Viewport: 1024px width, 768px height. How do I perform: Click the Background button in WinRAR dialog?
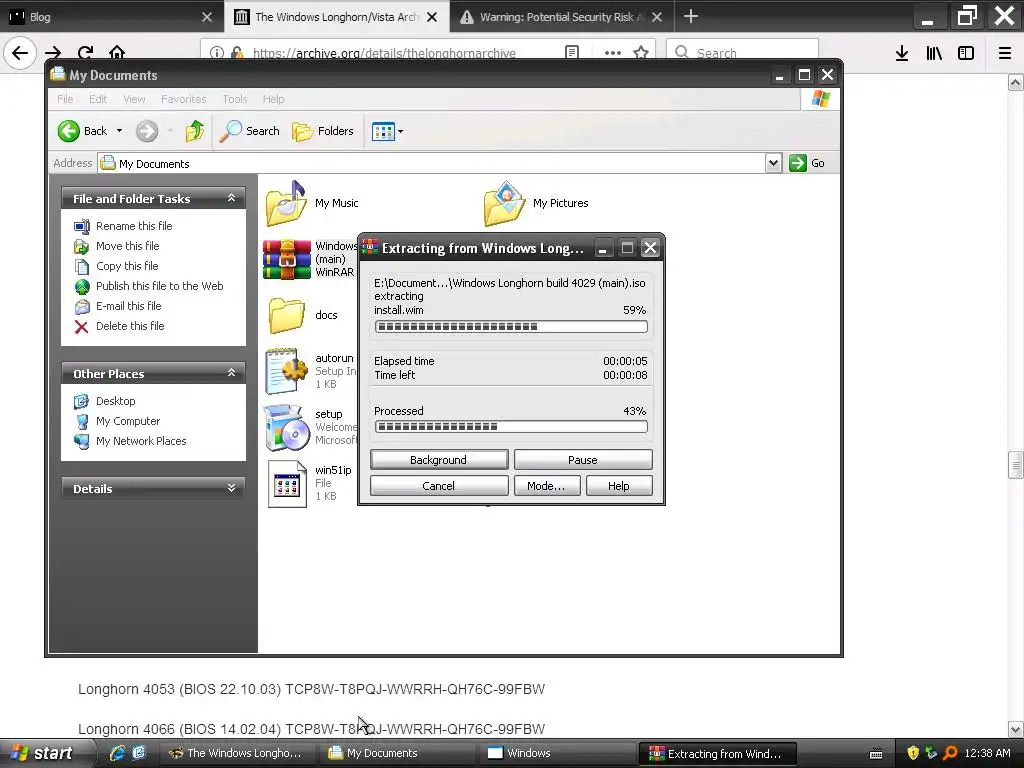[x=439, y=460]
